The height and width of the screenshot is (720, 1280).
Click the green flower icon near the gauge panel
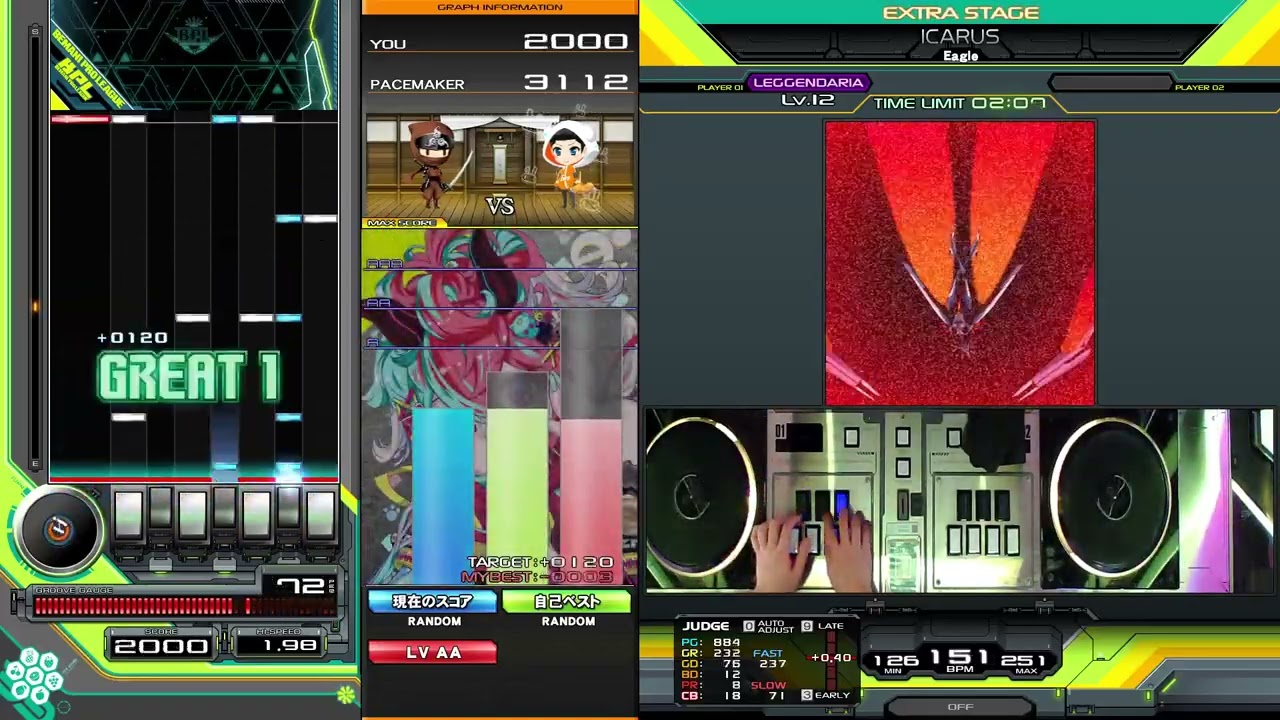[x=346, y=694]
